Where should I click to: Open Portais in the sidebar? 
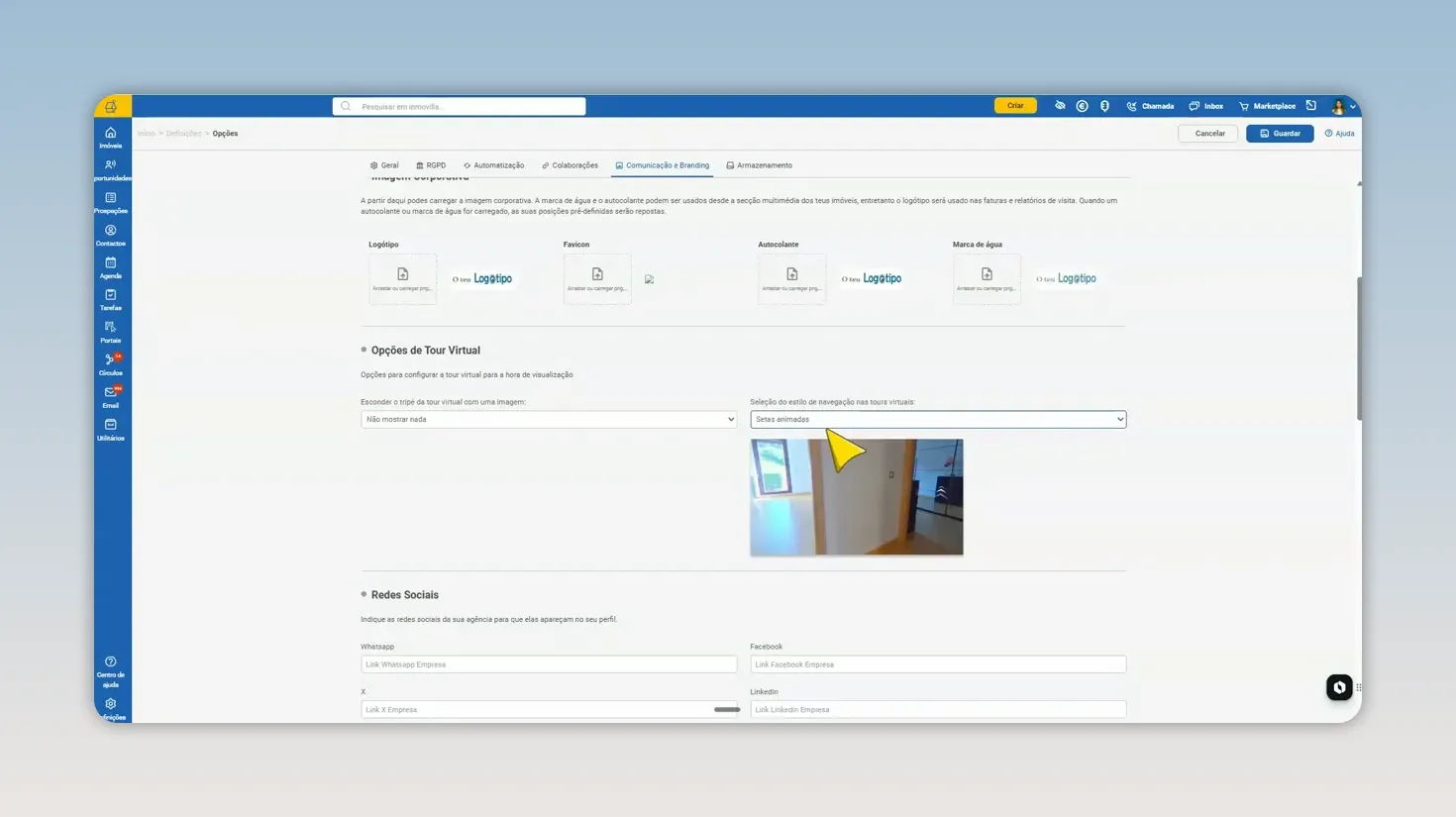tap(111, 333)
